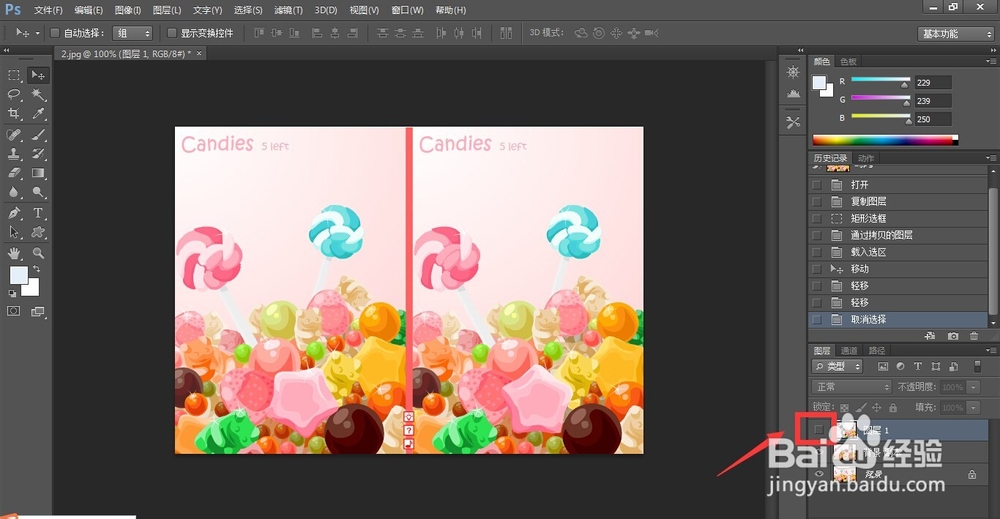Switch to the Swatches (色板) tab
The height and width of the screenshot is (519, 1000).
pyautogui.click(x=848, y=61)
